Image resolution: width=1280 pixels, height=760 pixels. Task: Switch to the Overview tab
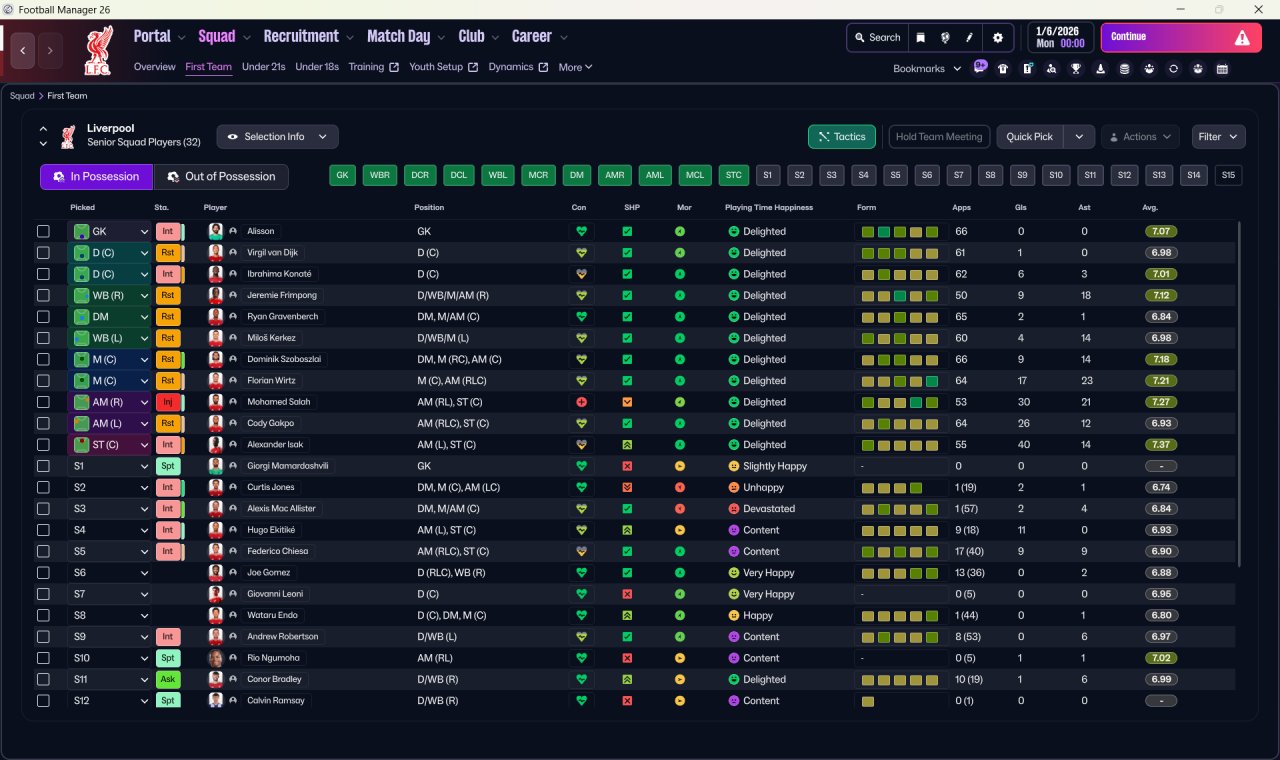pos(155,67)
